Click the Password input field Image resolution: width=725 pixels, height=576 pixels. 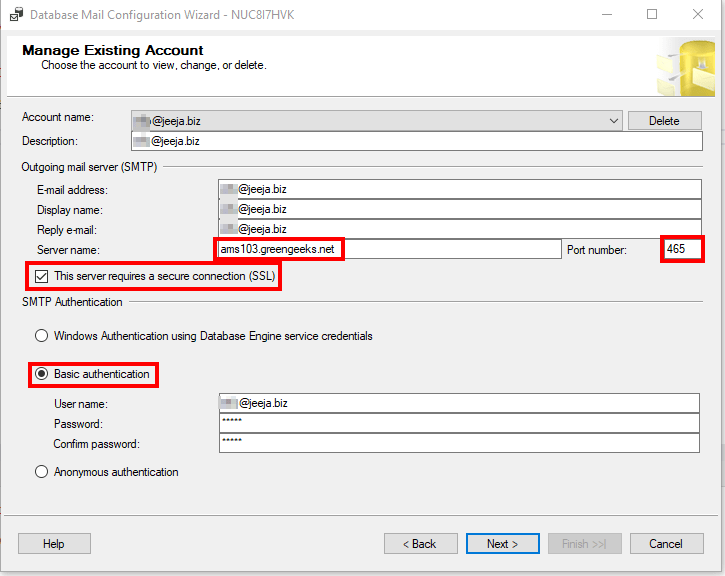click(x=459, y=423)
